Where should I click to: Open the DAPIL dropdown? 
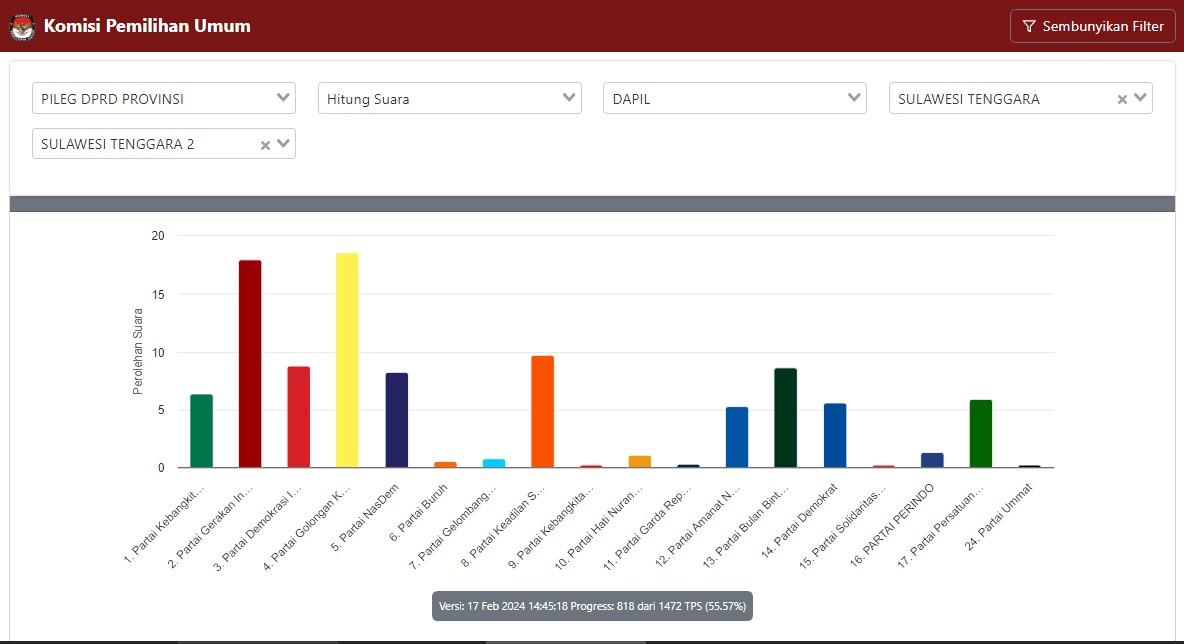point(734,98)
